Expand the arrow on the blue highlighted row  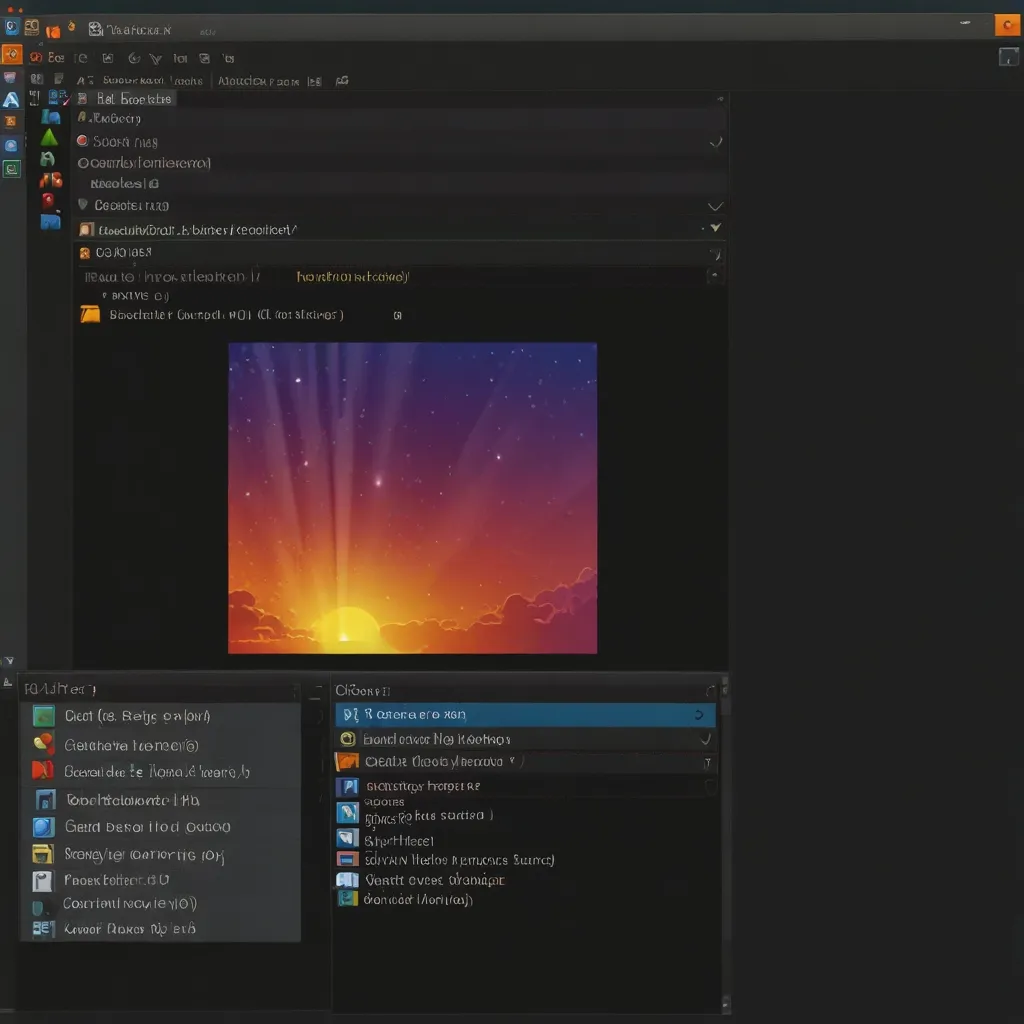[698, 715]
